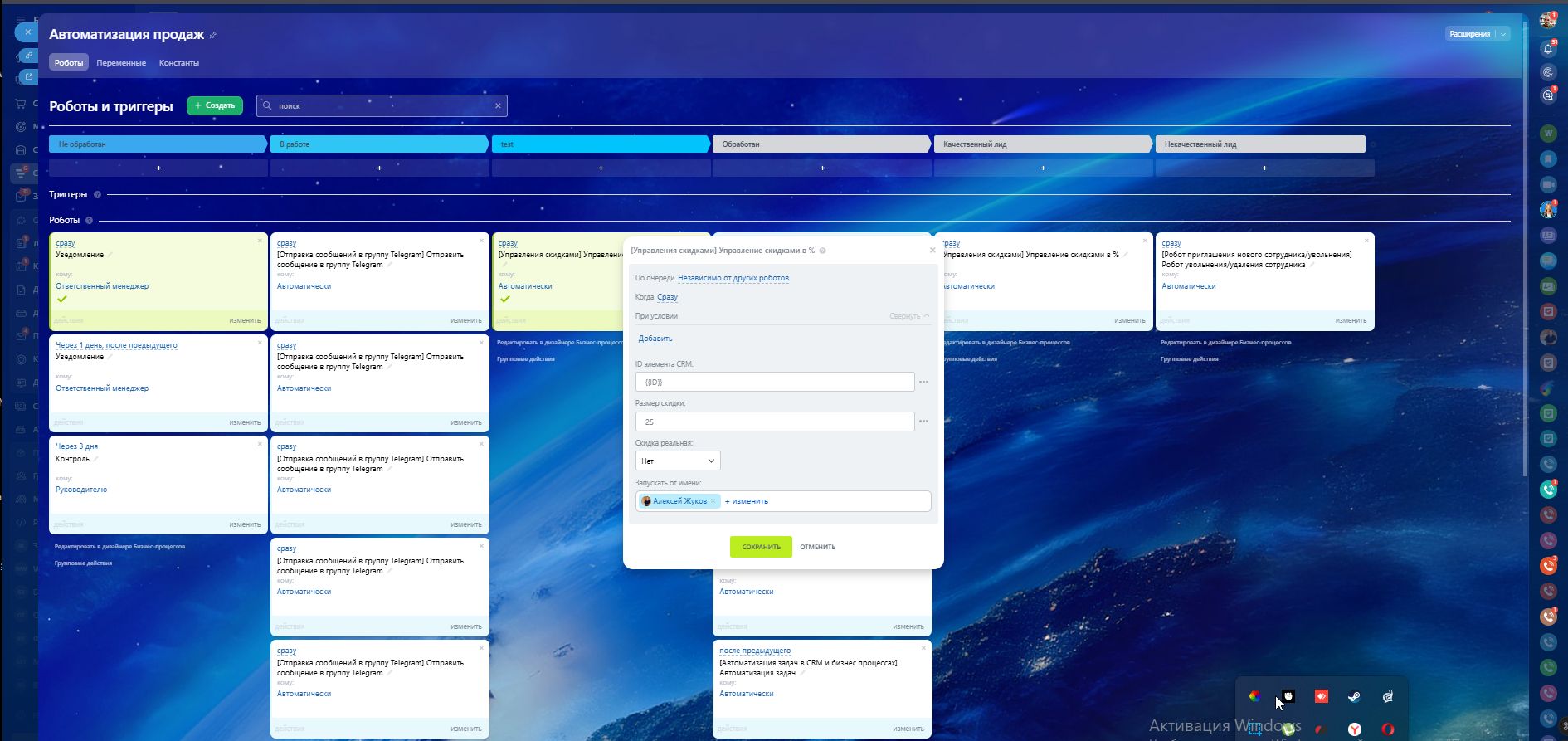Click the Размер скидки input field
Image resolution: width=1568 pixels, height=741 pixels.
pyautogui.click(x=775, y=422)
